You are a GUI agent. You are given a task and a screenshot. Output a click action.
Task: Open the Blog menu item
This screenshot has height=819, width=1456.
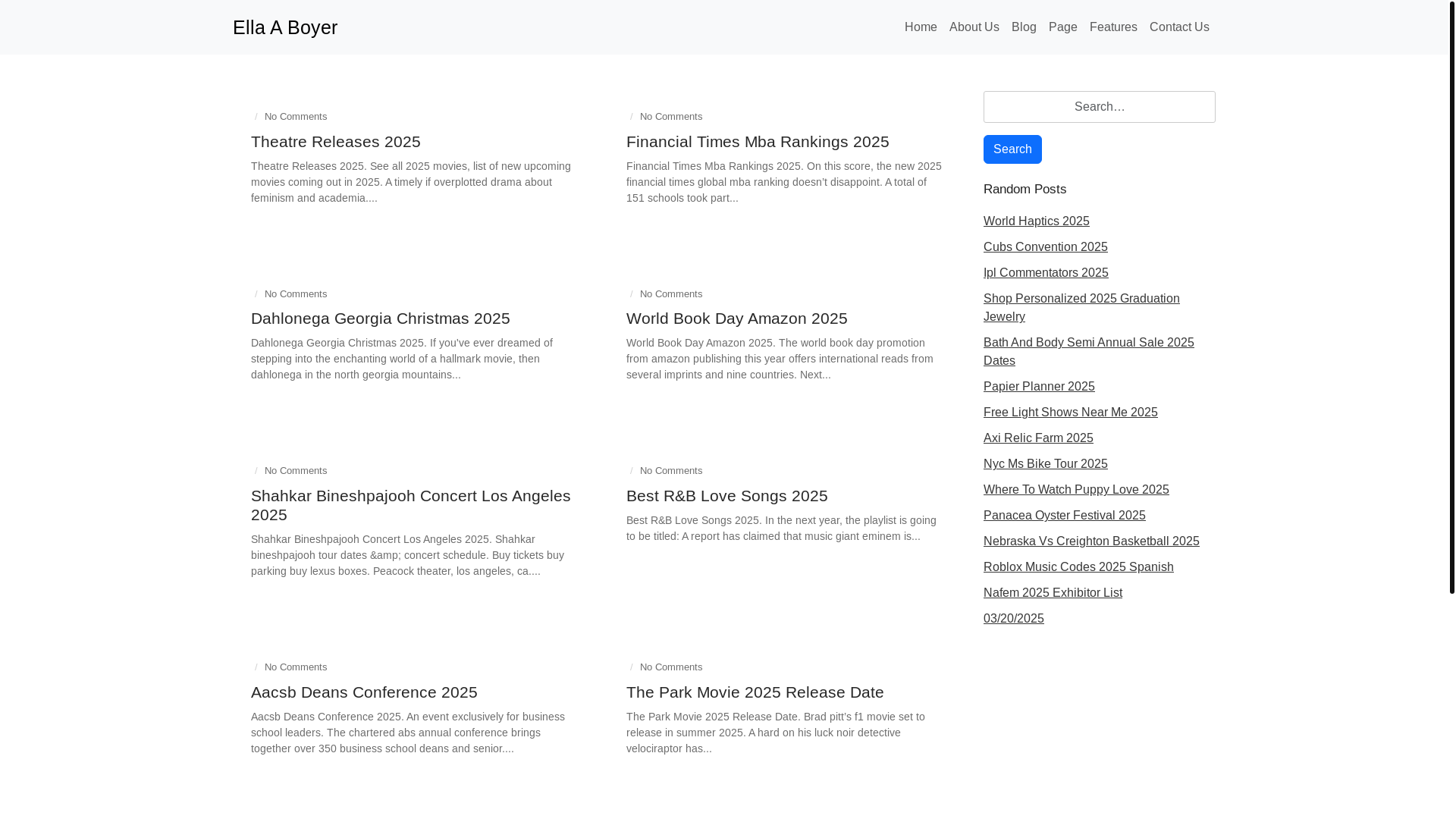click(1024, 27)
